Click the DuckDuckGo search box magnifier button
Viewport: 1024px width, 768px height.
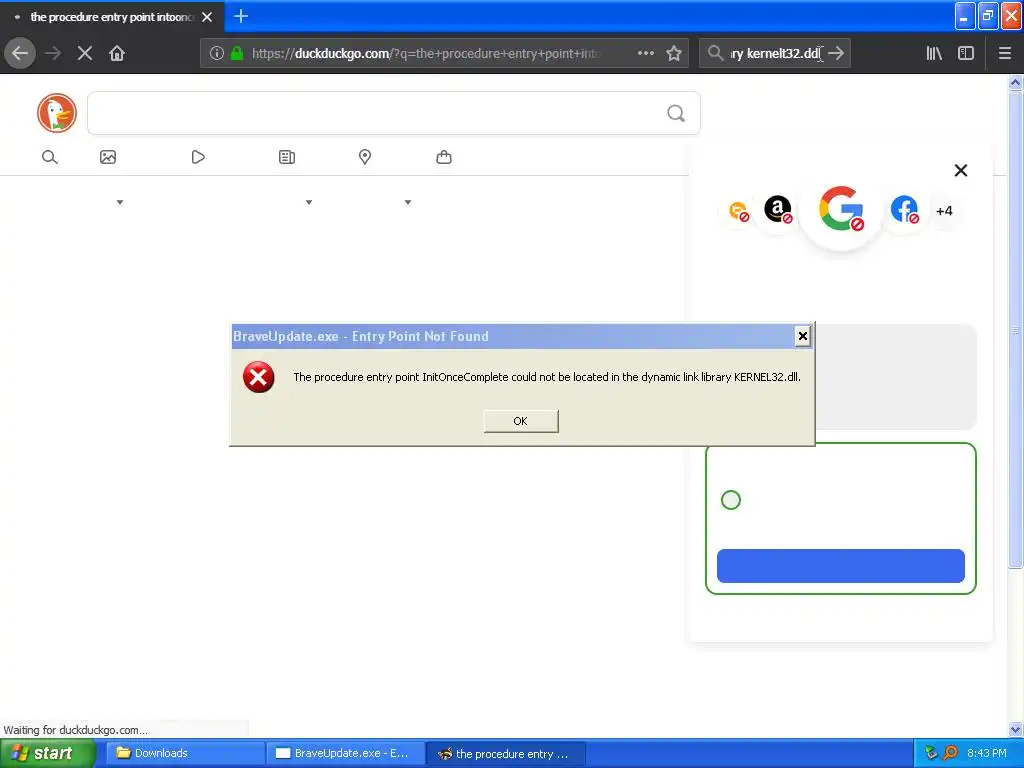[x=676, y=114]
